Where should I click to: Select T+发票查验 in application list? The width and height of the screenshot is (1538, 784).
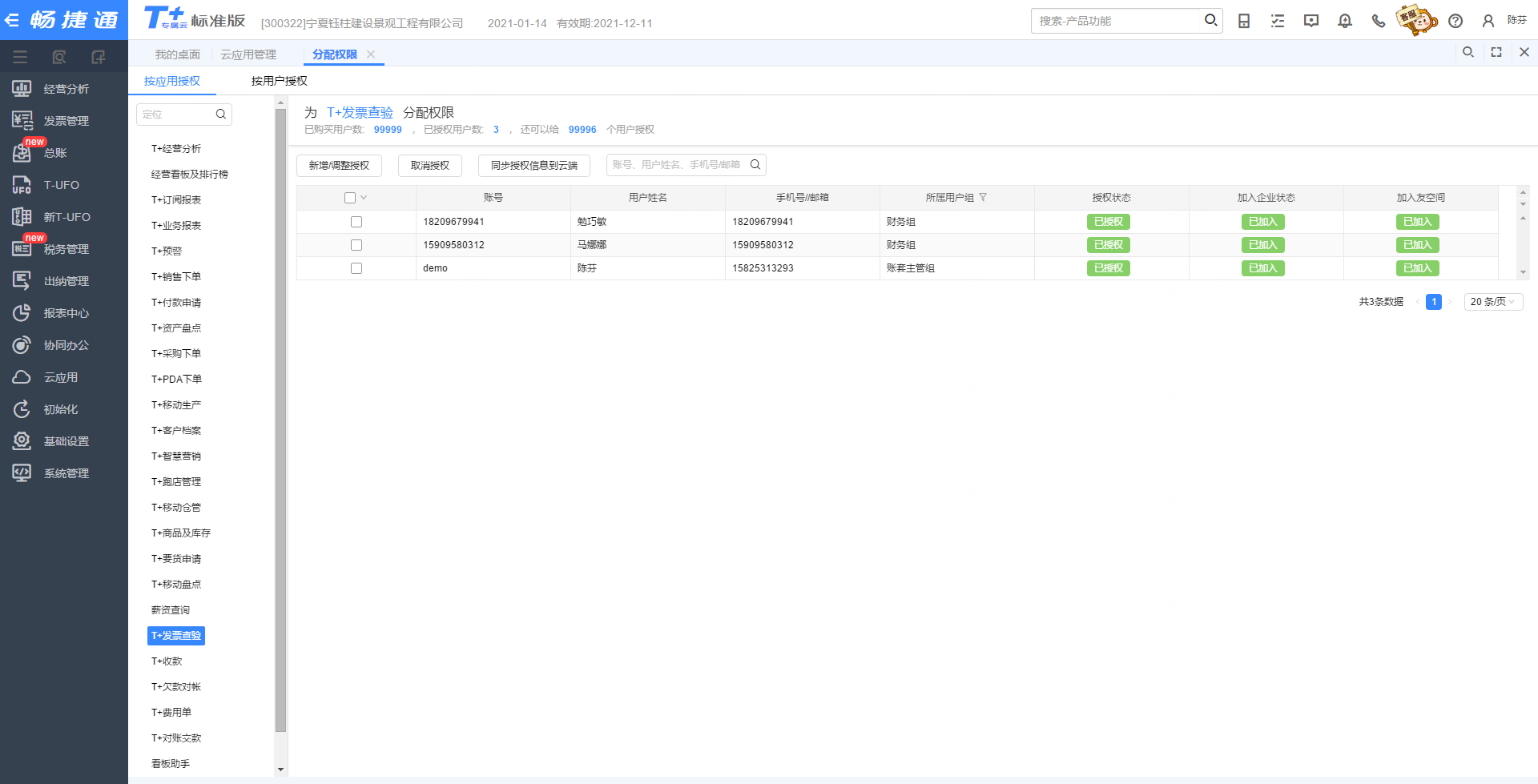pos(176,636)
